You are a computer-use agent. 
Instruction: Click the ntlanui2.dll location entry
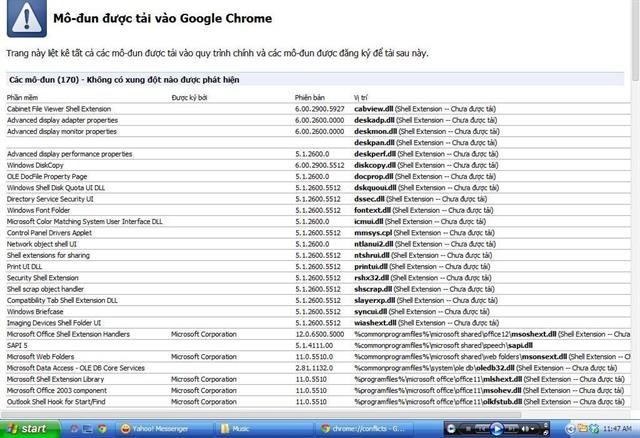pos(424,244)
